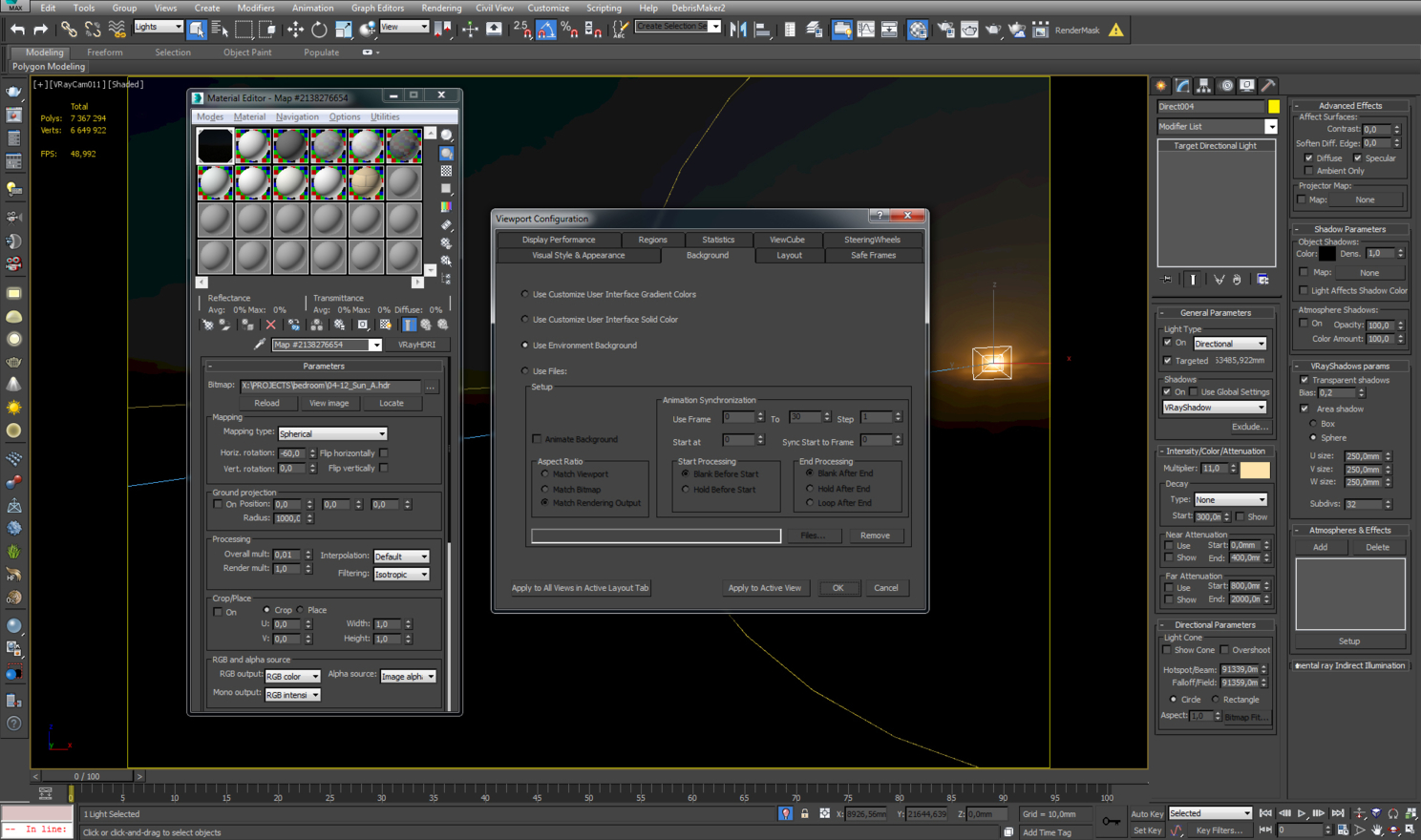Click the yellow warning triangle icon
Viewport: 1421px width, 840px height.
pos(1115,30)
